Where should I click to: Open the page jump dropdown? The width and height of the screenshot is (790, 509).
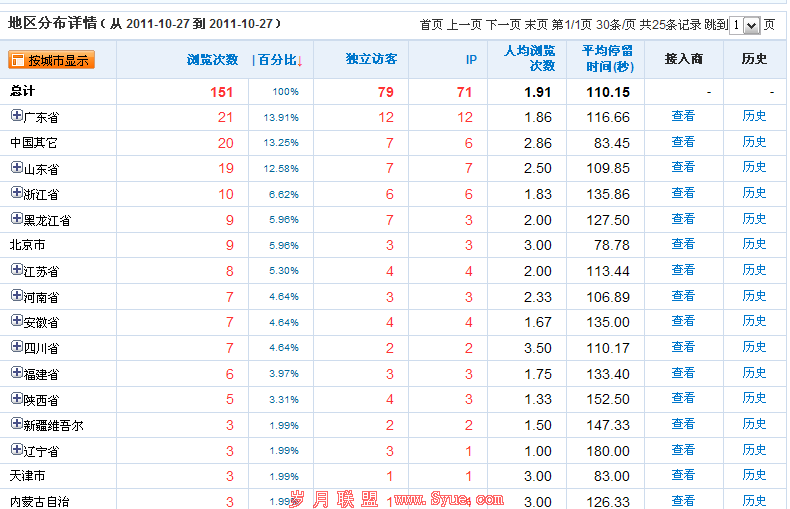pyautogui.click(x=752, y=25)
